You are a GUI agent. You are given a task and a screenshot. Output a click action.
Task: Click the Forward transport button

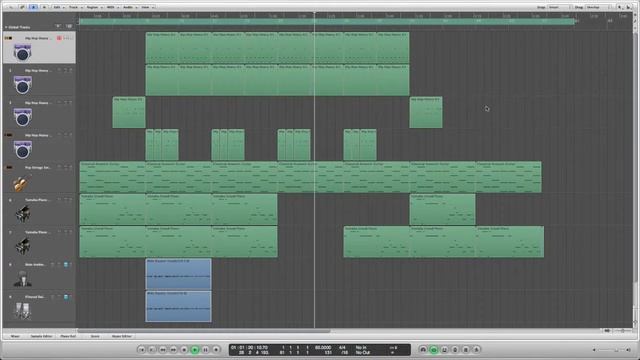[173, 350]
